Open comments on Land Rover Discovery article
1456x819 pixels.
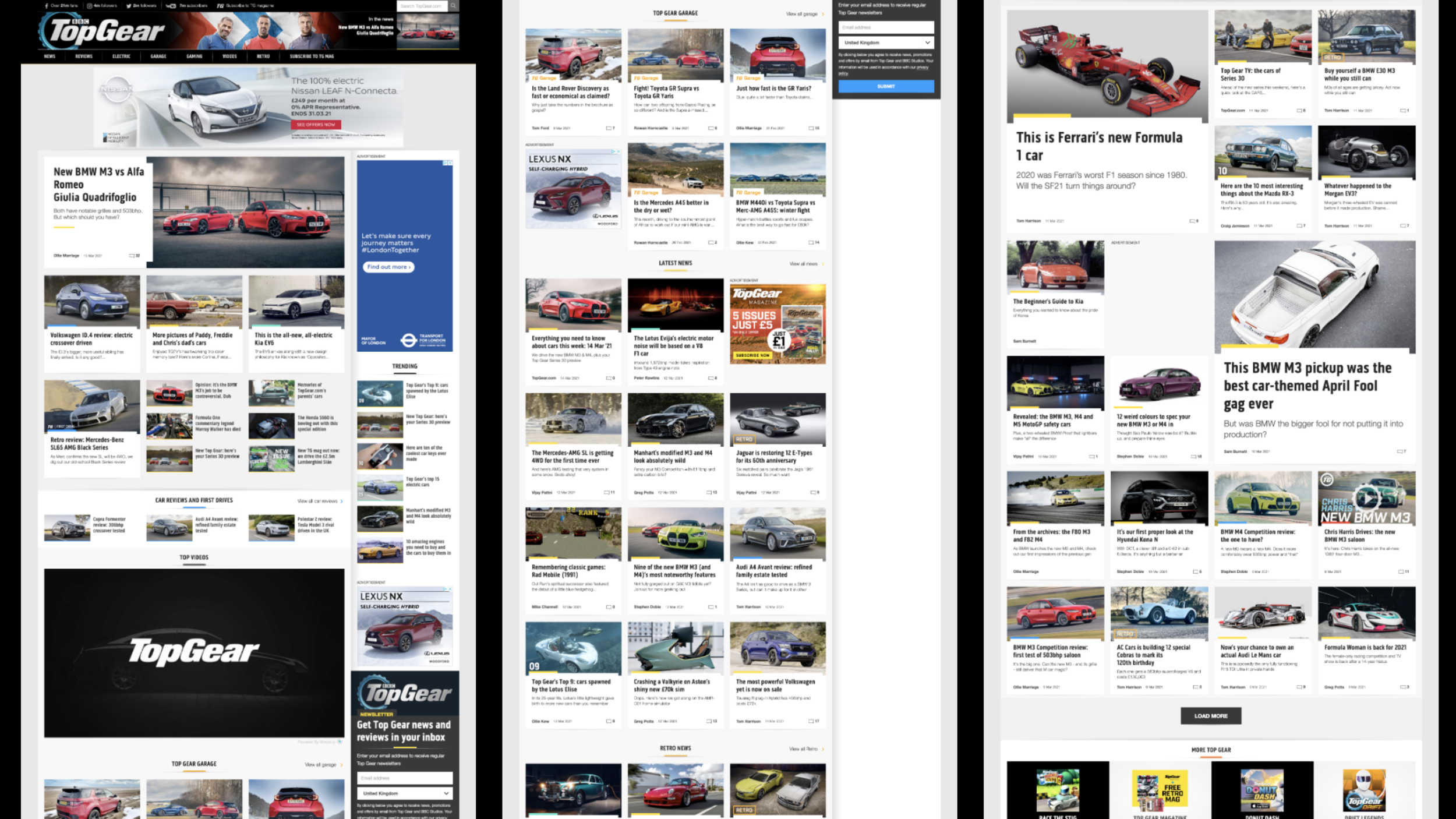[610, 128]
